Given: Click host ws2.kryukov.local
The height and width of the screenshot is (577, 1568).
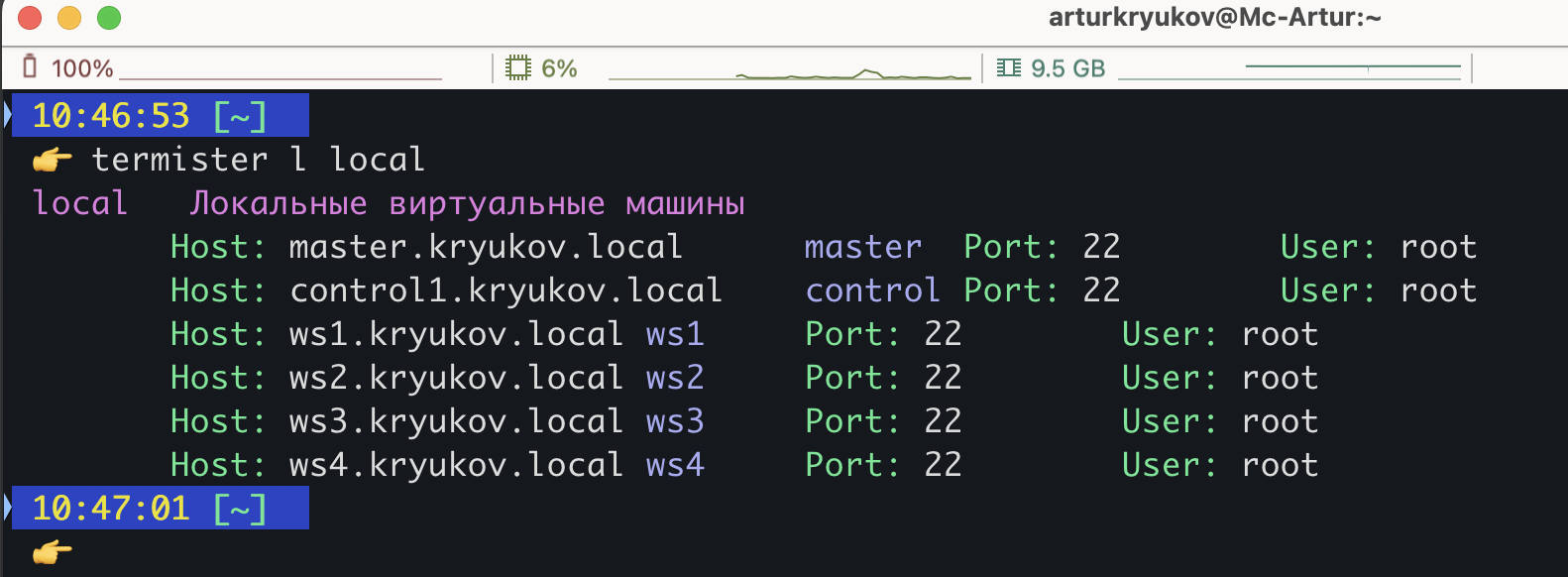Looking at the screenshot, I should pyautogui.click(x=456, y=378).
